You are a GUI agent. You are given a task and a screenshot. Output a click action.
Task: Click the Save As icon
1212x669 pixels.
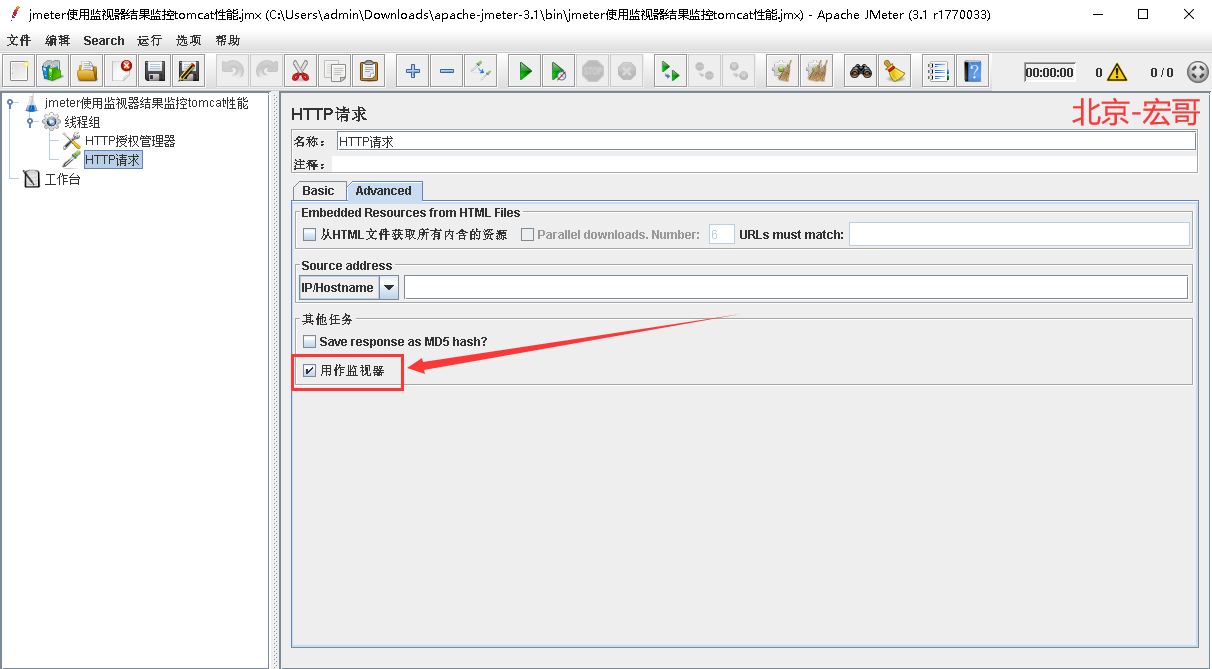point(188,71)
